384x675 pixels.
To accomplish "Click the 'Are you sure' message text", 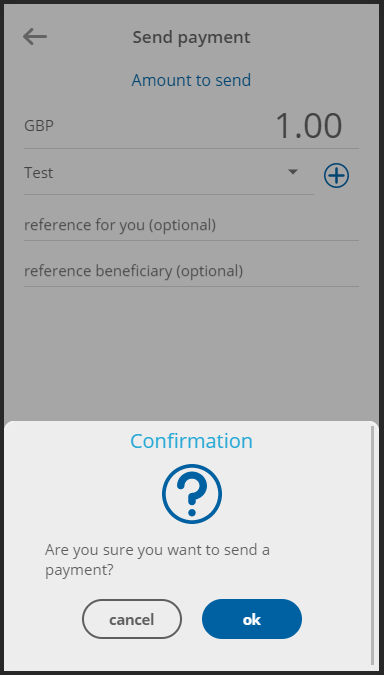I will (x=158, y=560).
